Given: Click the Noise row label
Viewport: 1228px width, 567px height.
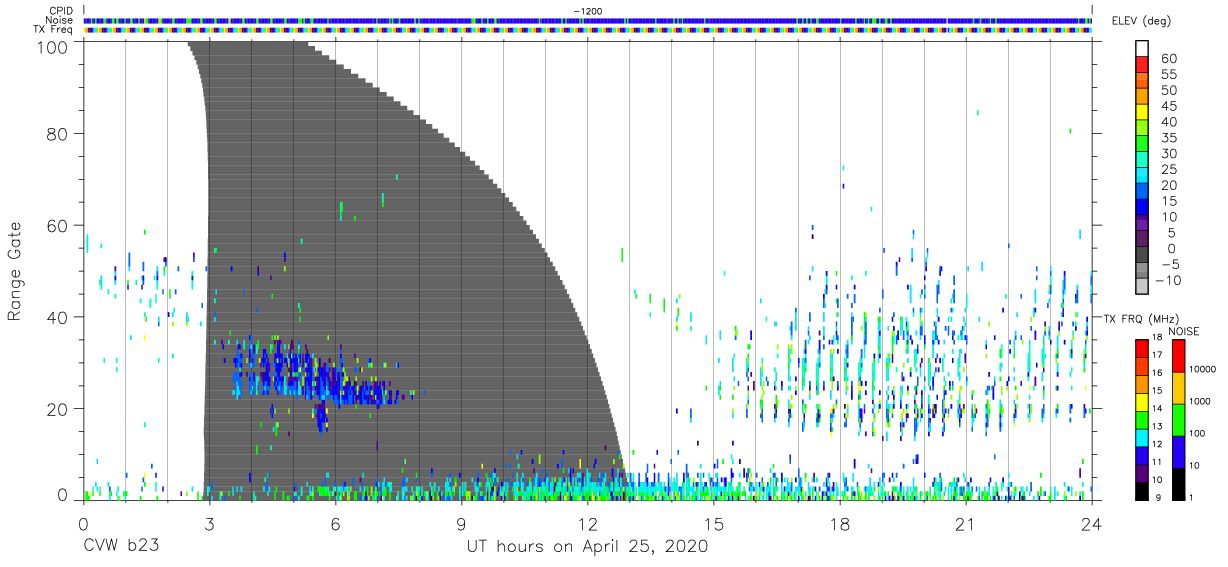Looking at the screenshot, I should point(58,20).
